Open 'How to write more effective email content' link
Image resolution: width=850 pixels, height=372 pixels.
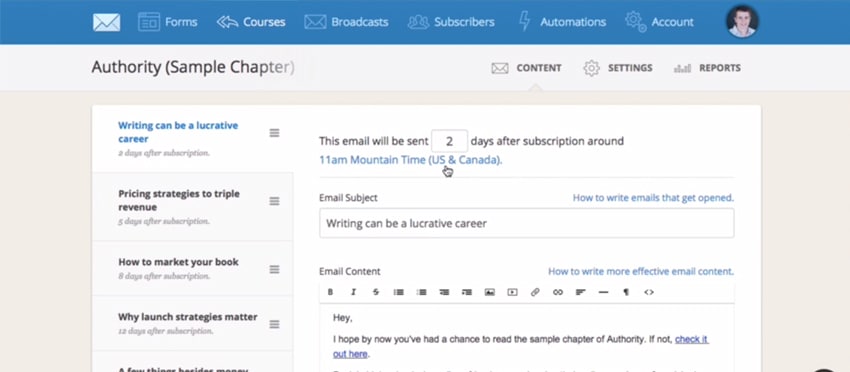(x=641, y=271)
